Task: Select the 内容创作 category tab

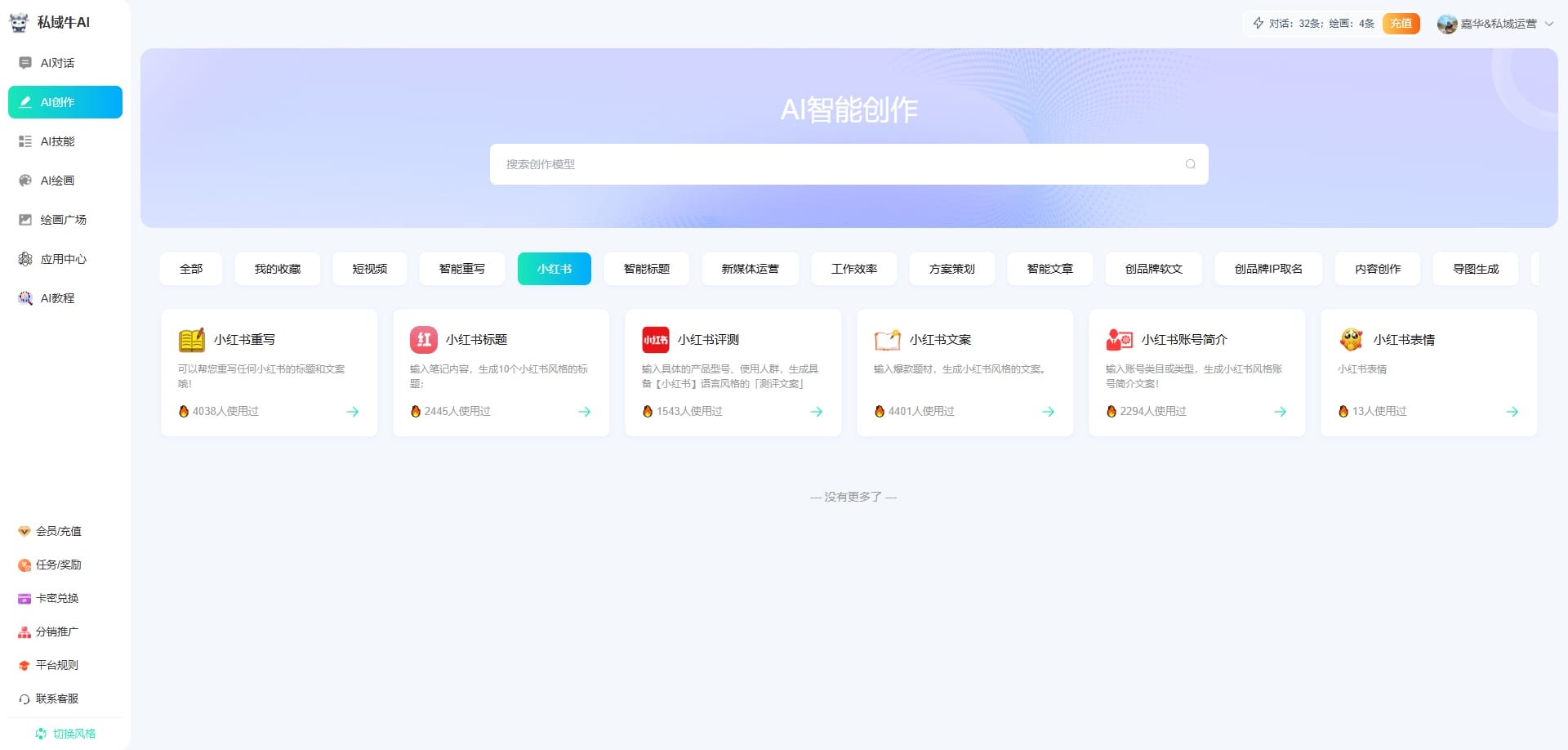Action: click(1378, 269)
